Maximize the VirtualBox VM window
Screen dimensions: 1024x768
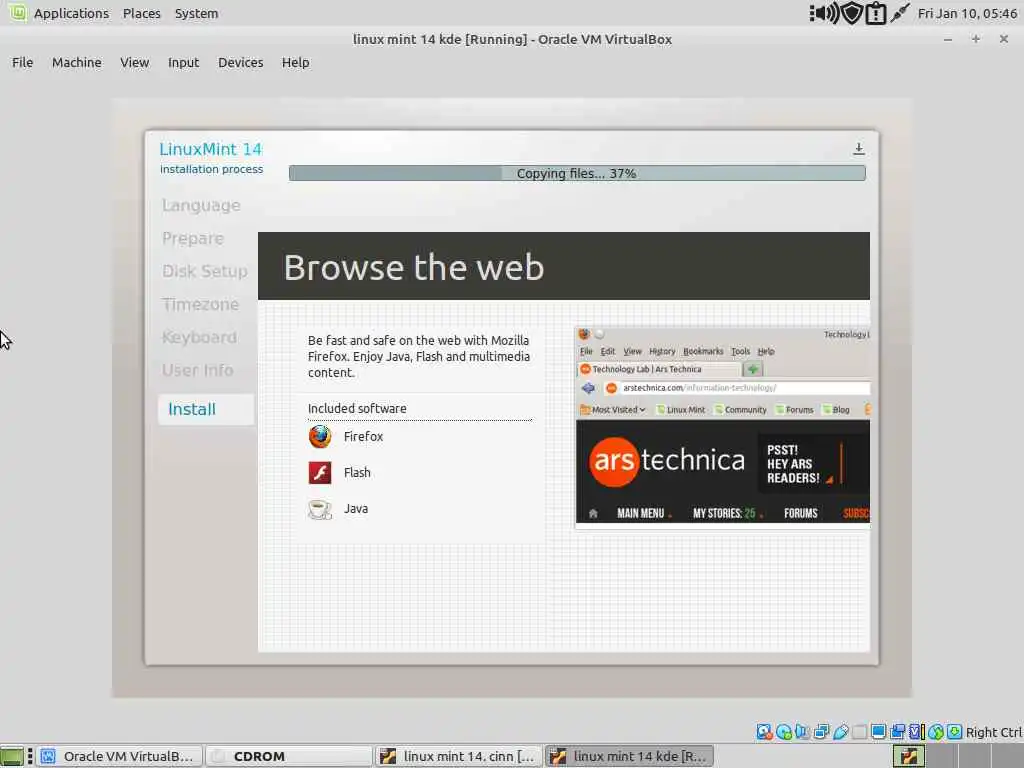(976, 39)
